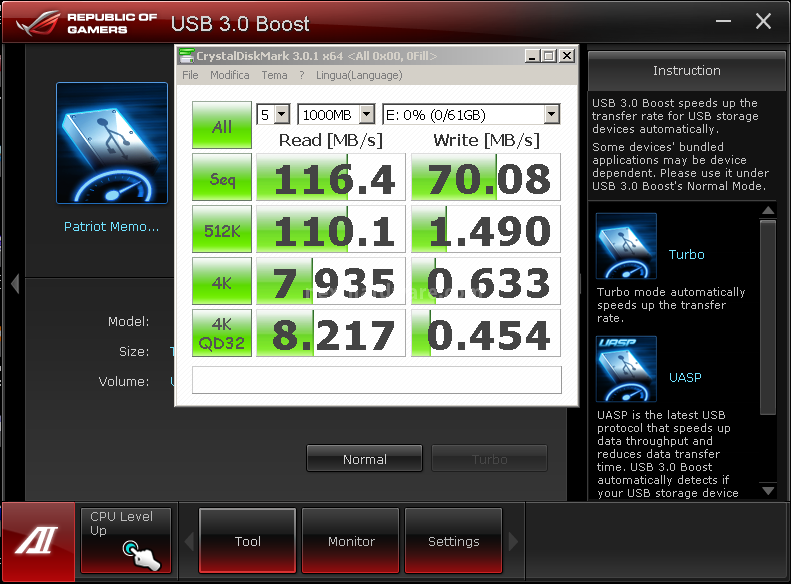Viewport: 791px width, 584px height.
Task: Launch CPU Level Up
Action: tap(126, 541)
